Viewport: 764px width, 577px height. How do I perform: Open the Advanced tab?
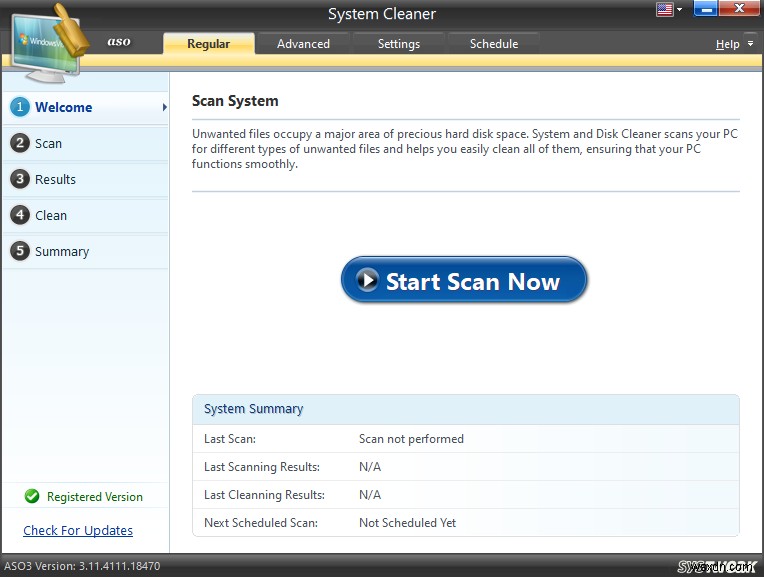[x=303, y=43]
